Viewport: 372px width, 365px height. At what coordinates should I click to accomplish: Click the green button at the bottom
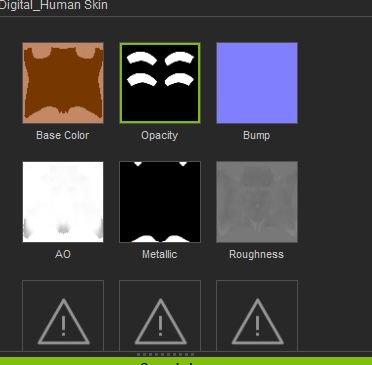pyautogui.click(x=186, y=361)
